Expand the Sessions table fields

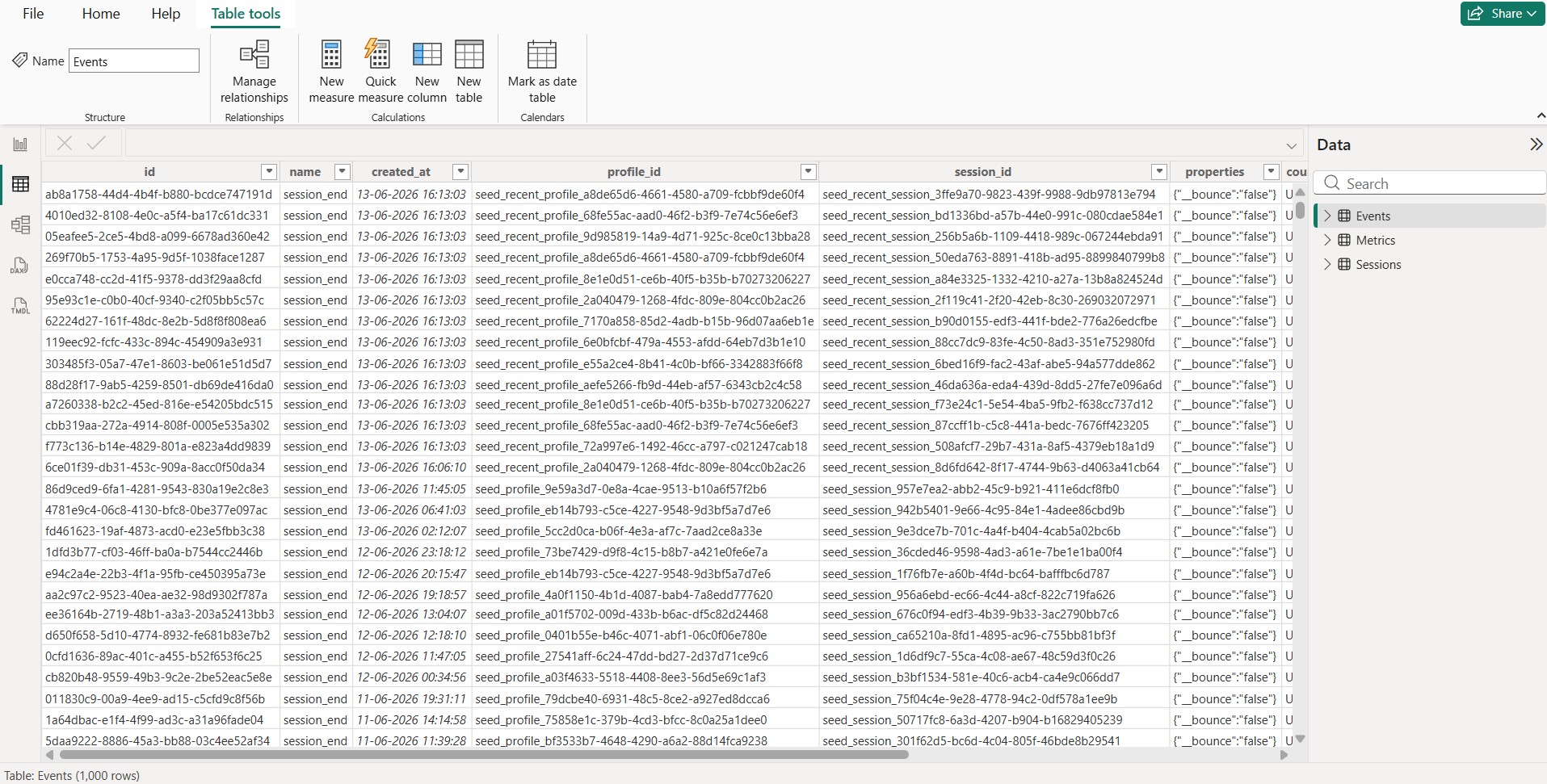pos(1326,264)
